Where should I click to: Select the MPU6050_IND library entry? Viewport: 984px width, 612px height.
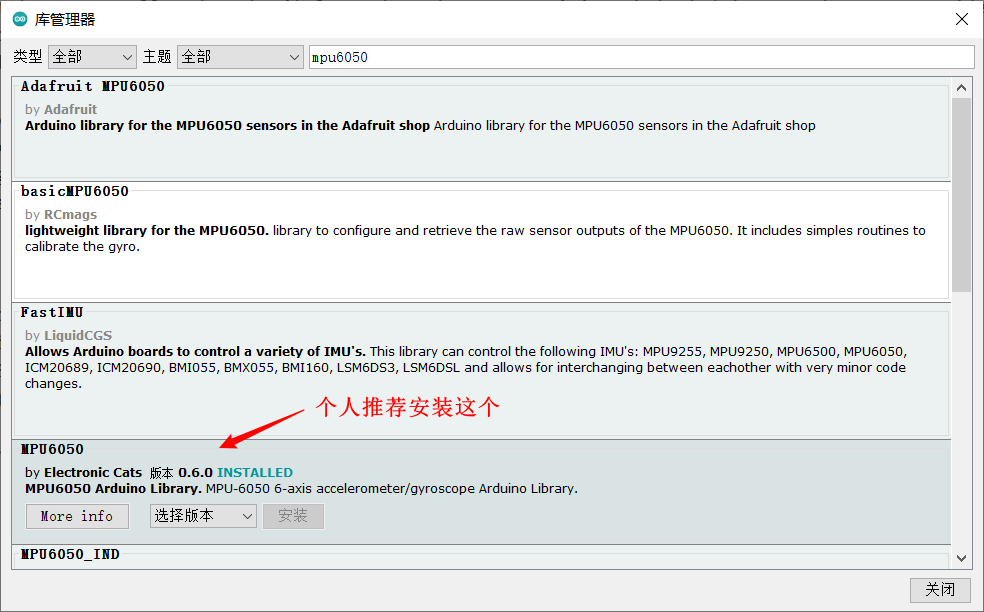click(481, 557)
